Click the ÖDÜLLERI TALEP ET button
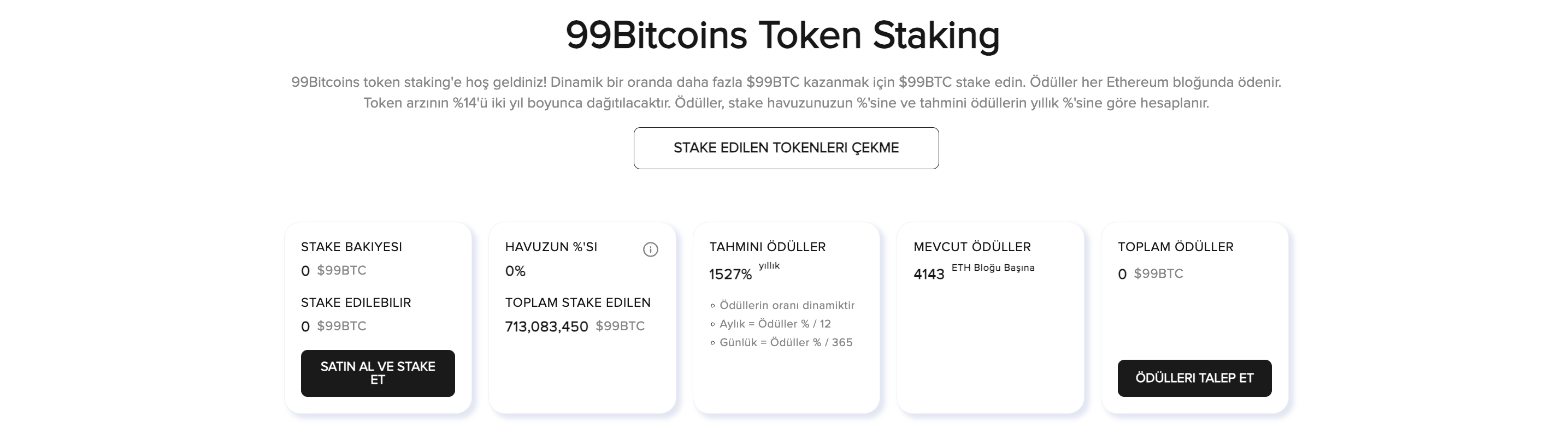1568x440 pixels. click(x=1194, y=378)
